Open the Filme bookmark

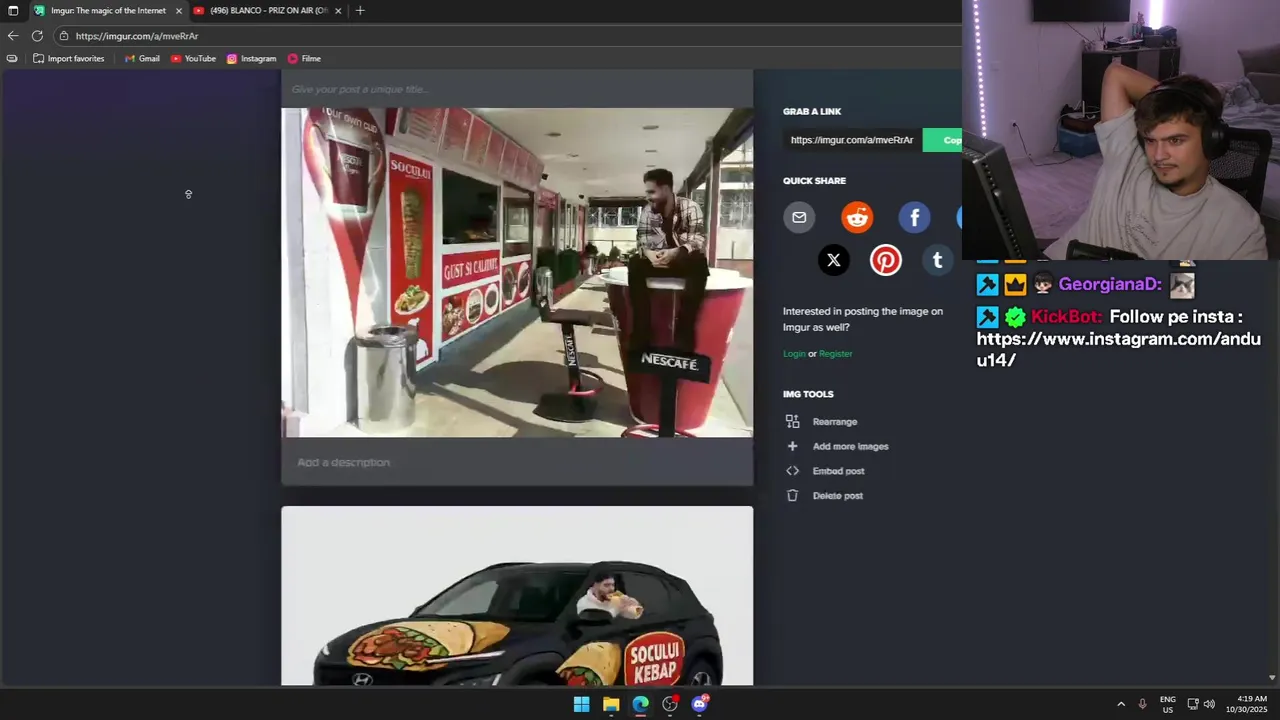point(304,58)
